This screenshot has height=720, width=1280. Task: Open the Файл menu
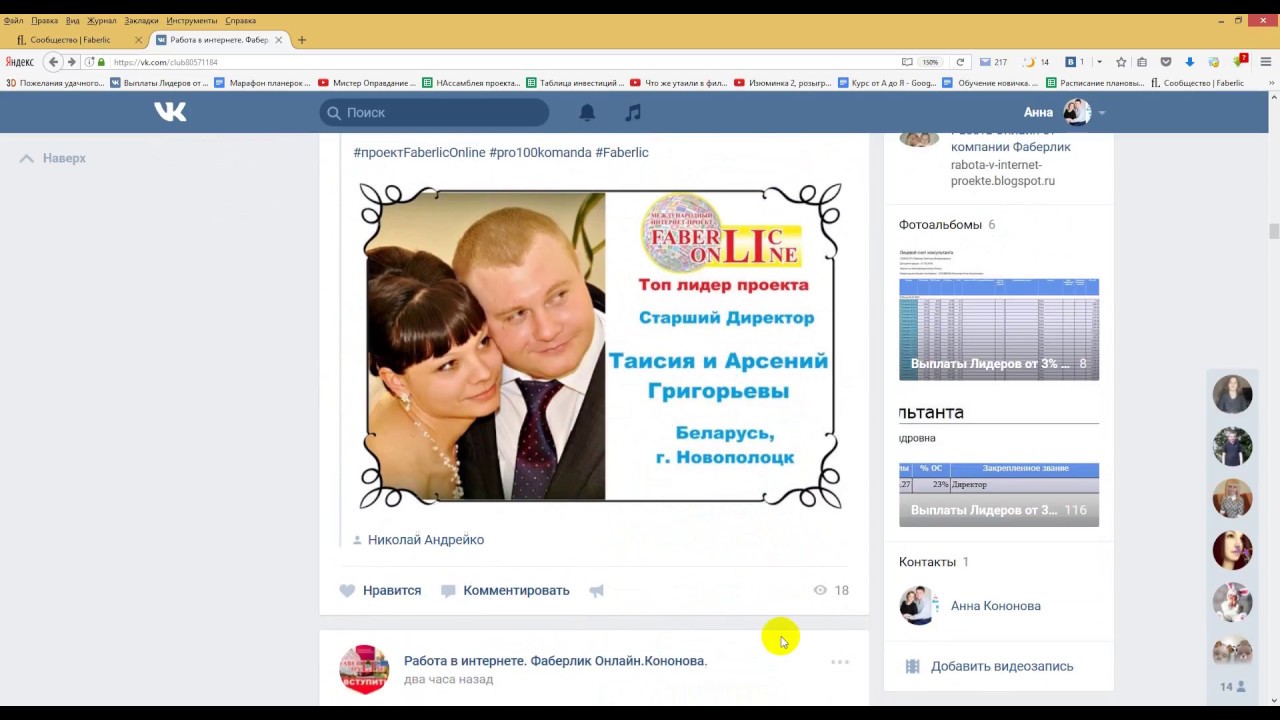tap(13, 20)
